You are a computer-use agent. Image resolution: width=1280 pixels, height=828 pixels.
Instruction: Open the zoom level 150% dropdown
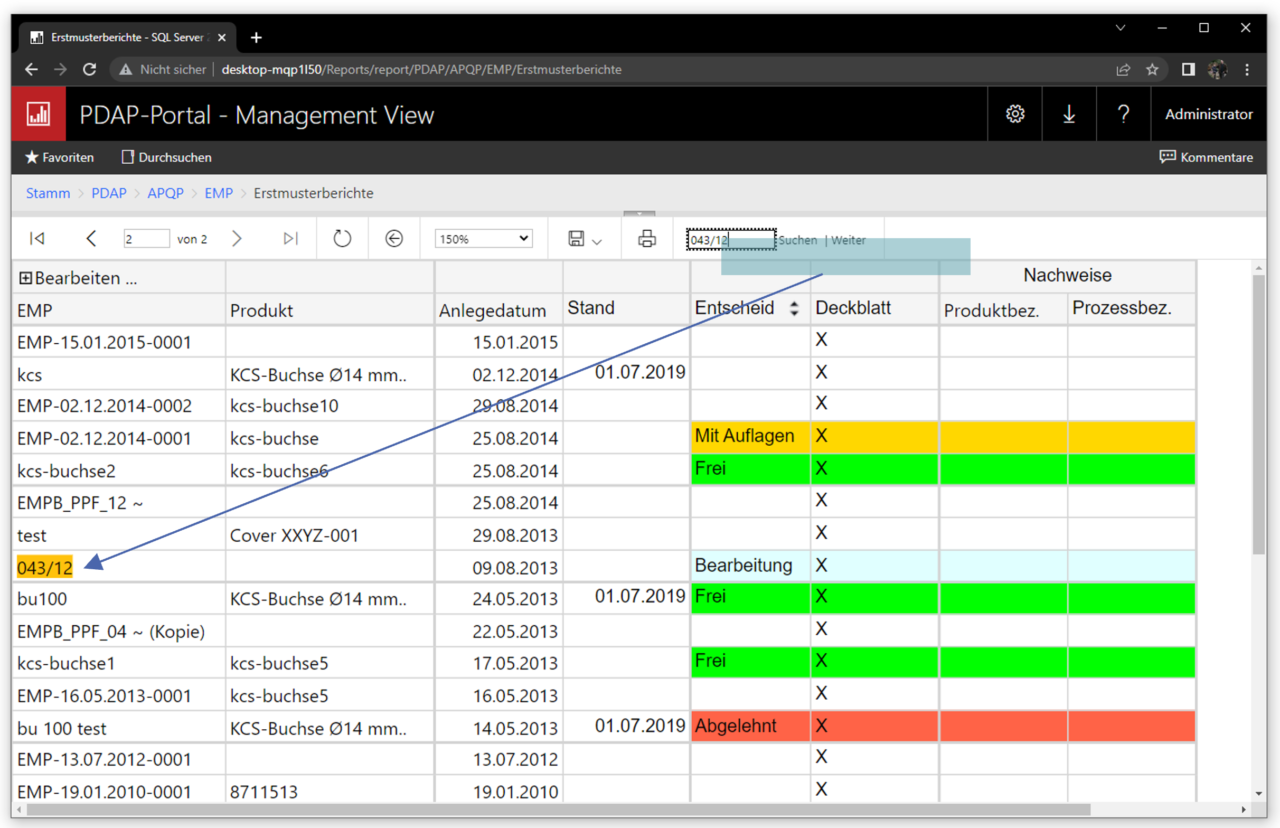click(x=483, y=239)
